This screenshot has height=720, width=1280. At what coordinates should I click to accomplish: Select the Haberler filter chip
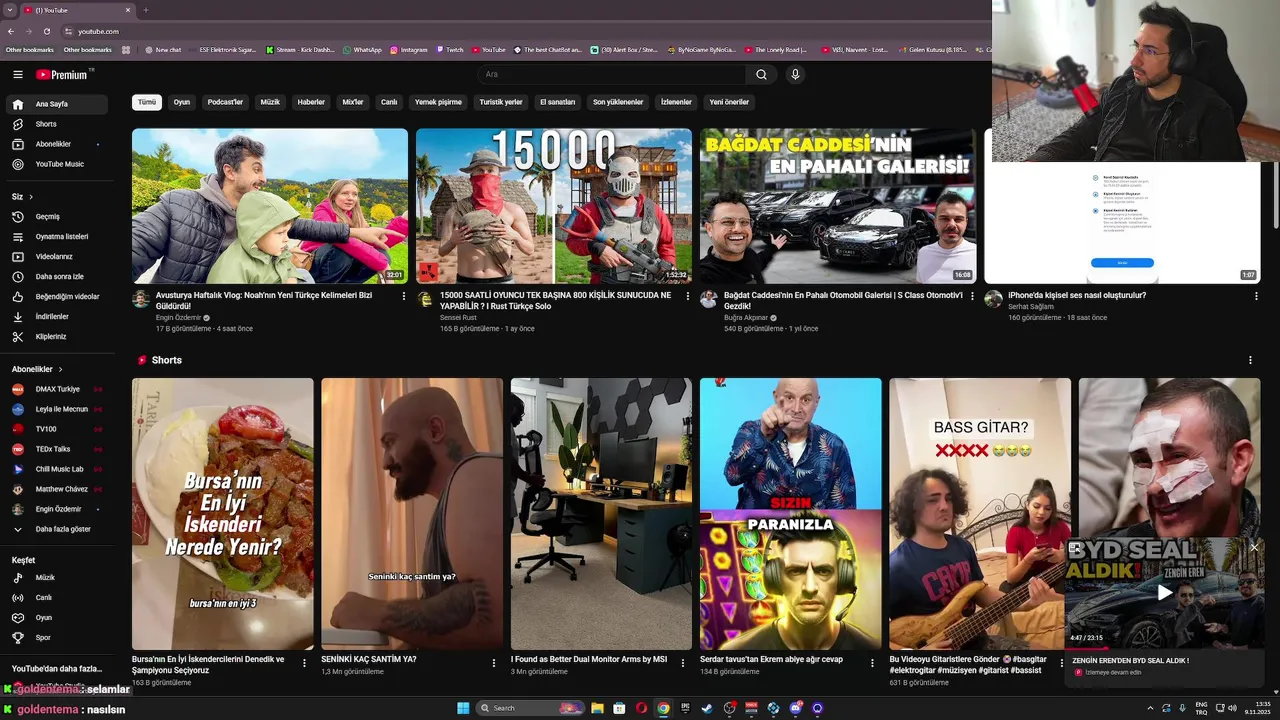point(311,102)
